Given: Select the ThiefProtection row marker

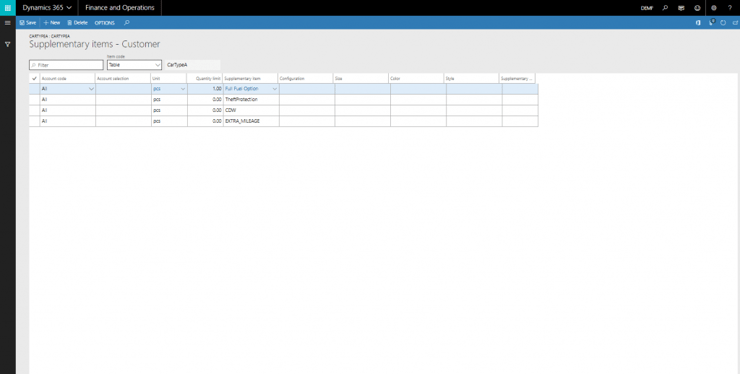Looking at the screenshot, I should pos(34,100).
